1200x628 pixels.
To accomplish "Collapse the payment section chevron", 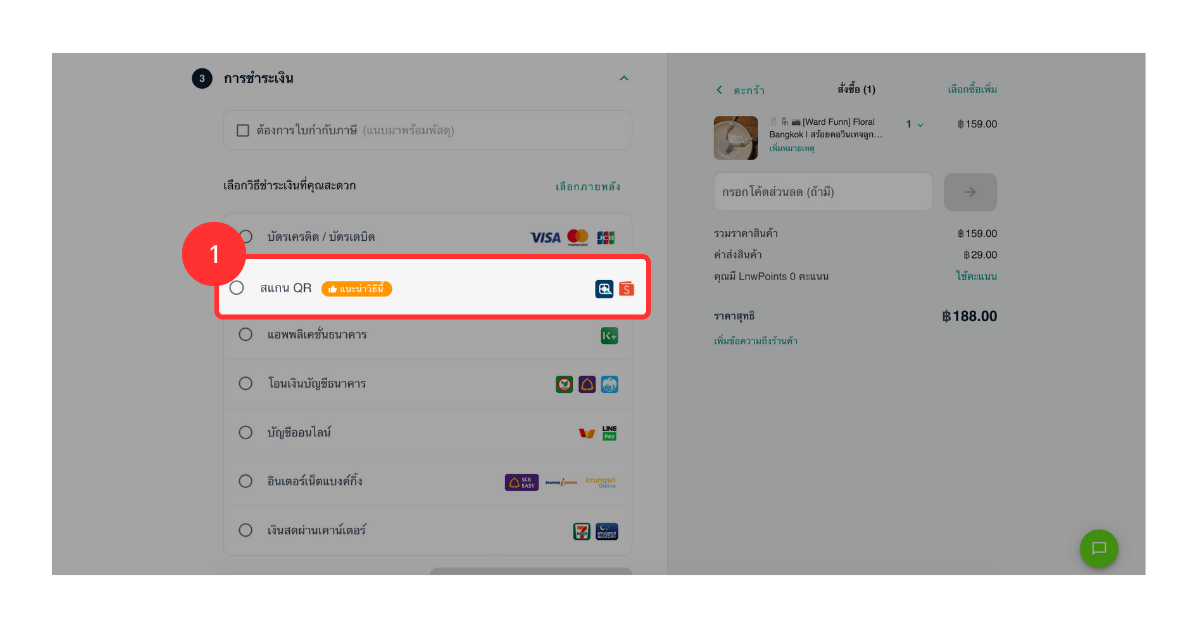I will (624, 78).
